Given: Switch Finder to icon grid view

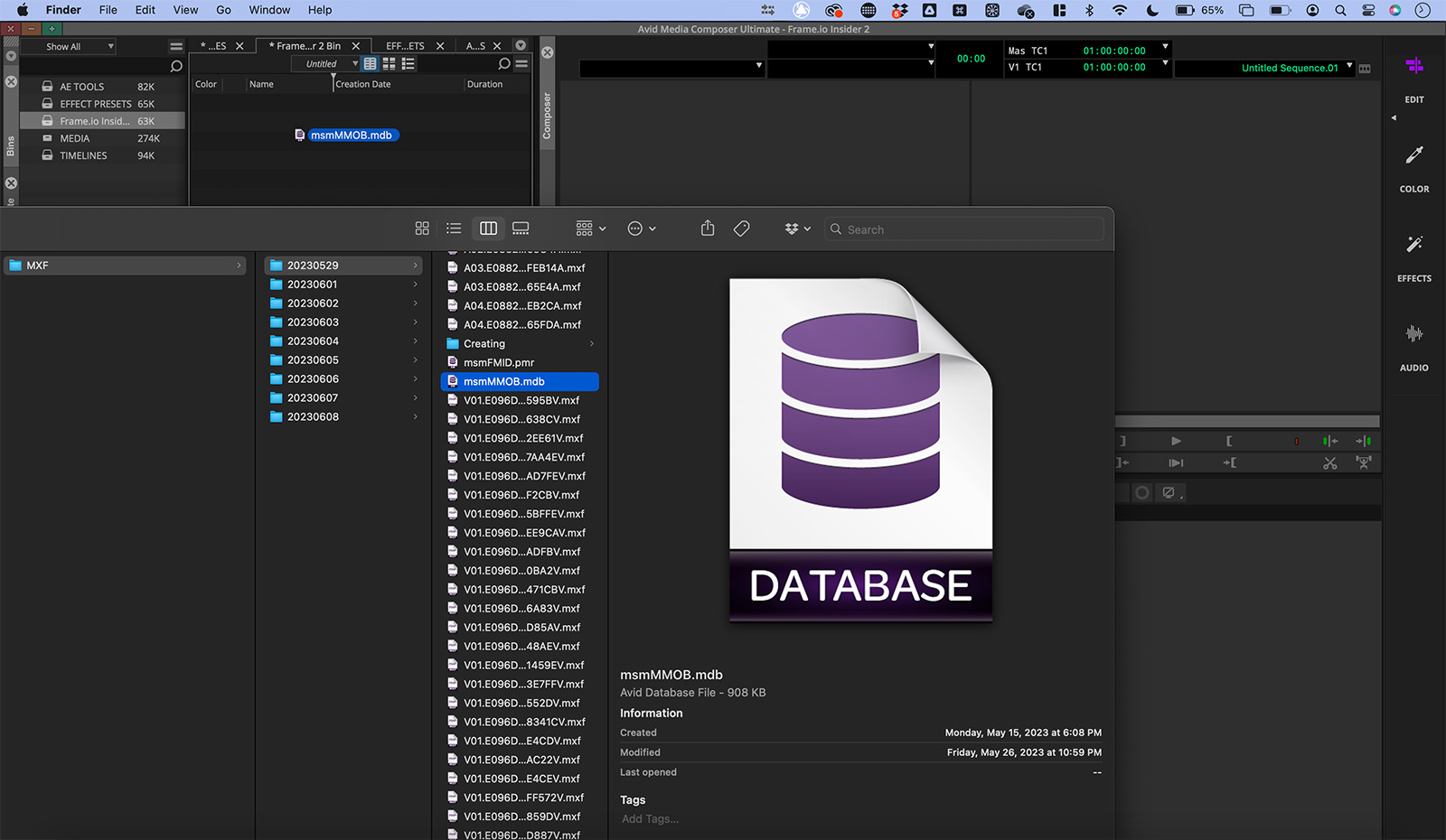Looking at the screenshot, I should click(421, 229).
